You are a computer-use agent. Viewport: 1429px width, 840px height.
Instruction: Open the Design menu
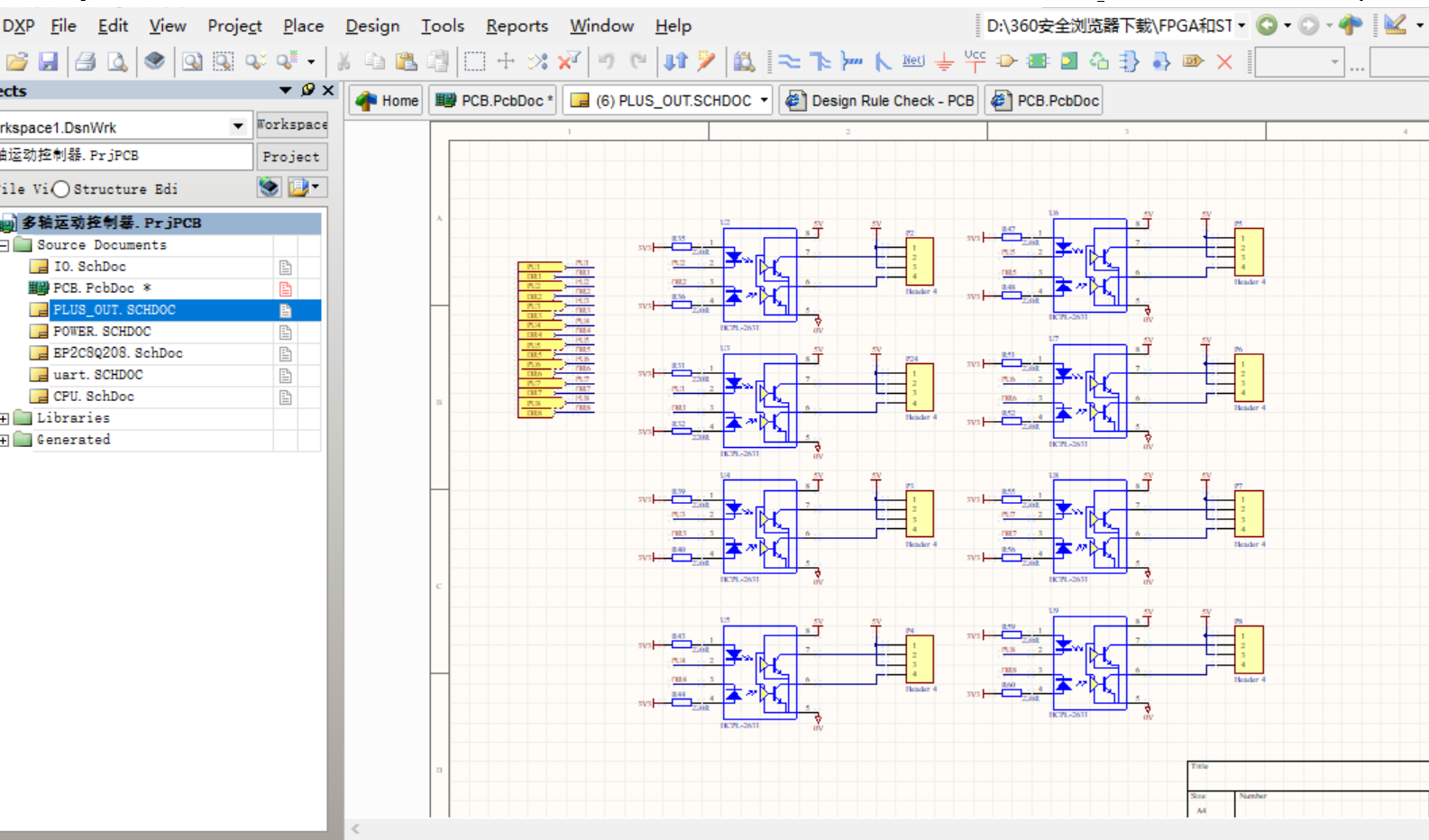(372, 26)
